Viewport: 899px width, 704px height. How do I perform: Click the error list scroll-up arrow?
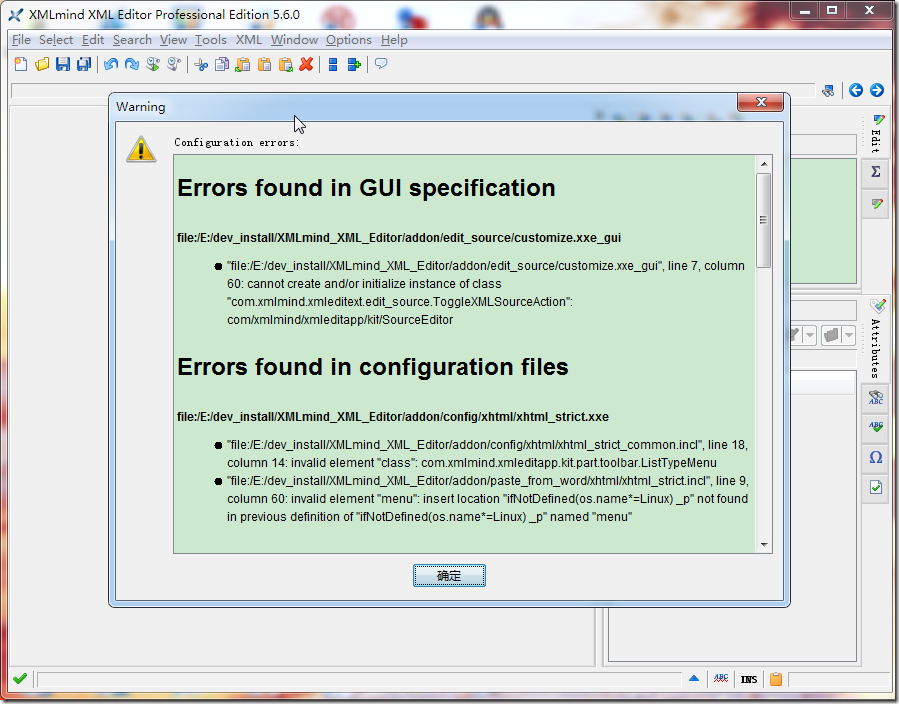[764, 164]
